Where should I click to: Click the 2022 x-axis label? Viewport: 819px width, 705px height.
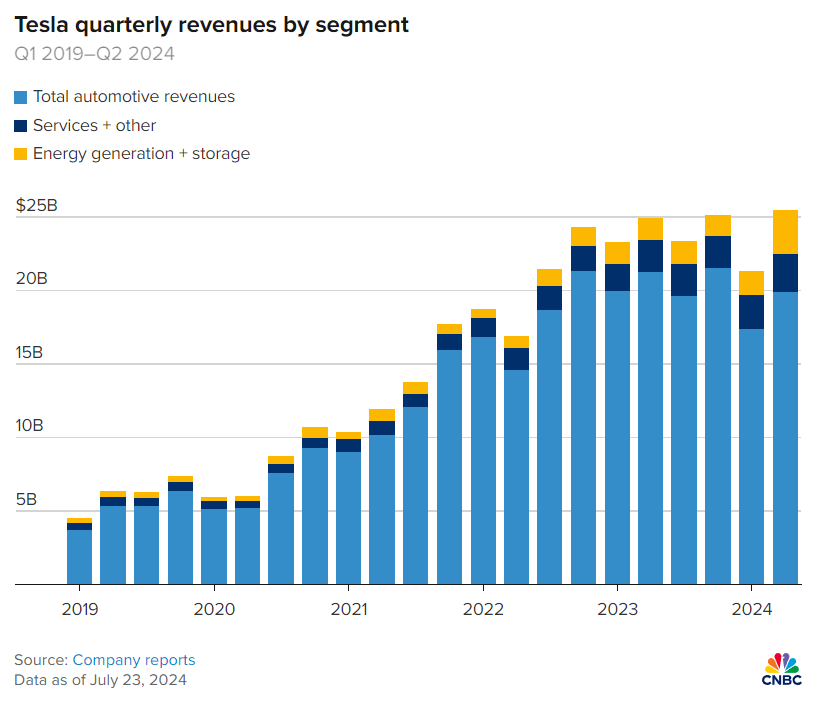[483, 609]
